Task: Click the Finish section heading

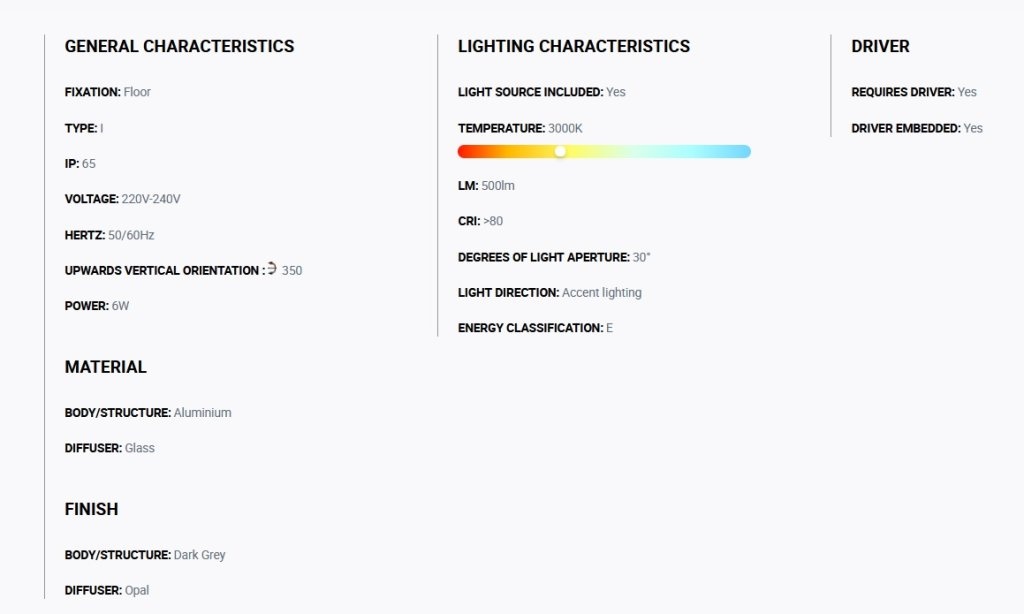Action: click(x=91, y=509)
